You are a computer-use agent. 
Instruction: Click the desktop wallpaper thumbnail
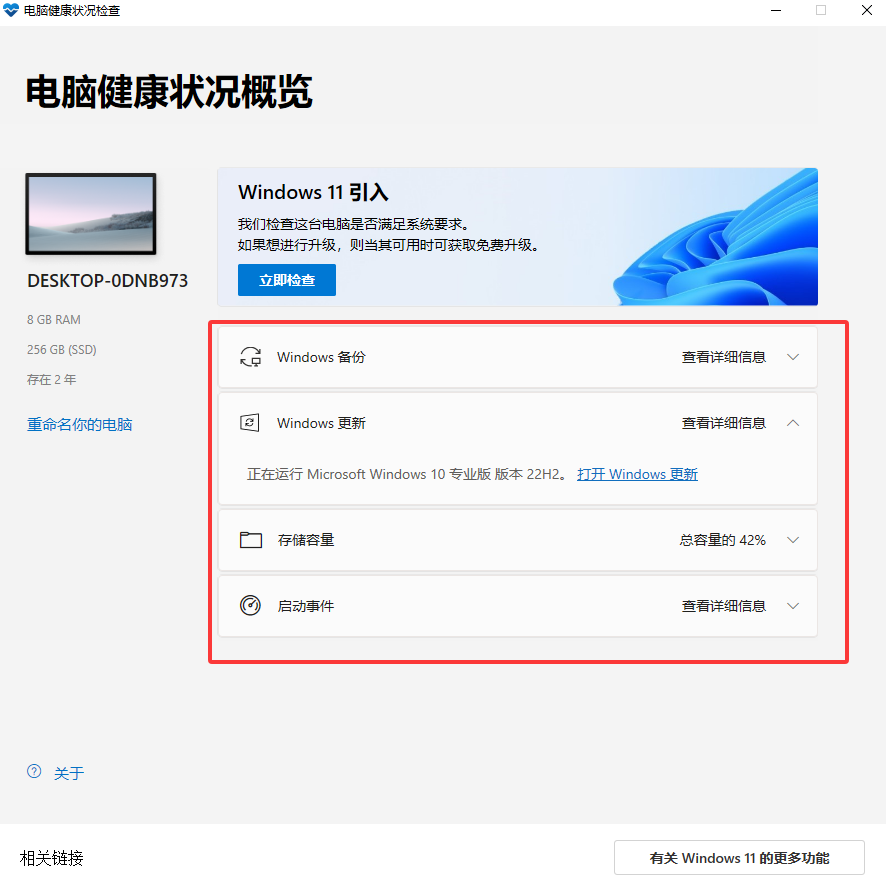[x=90, y=214]
